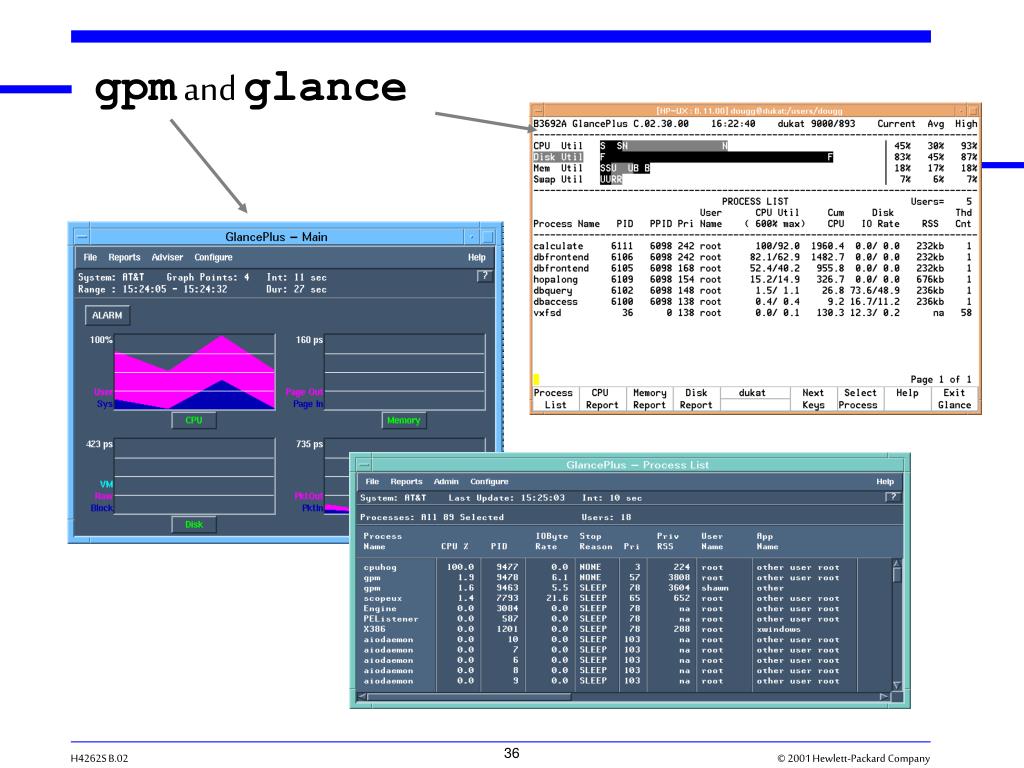Click the App Name column header

(767, 541)
